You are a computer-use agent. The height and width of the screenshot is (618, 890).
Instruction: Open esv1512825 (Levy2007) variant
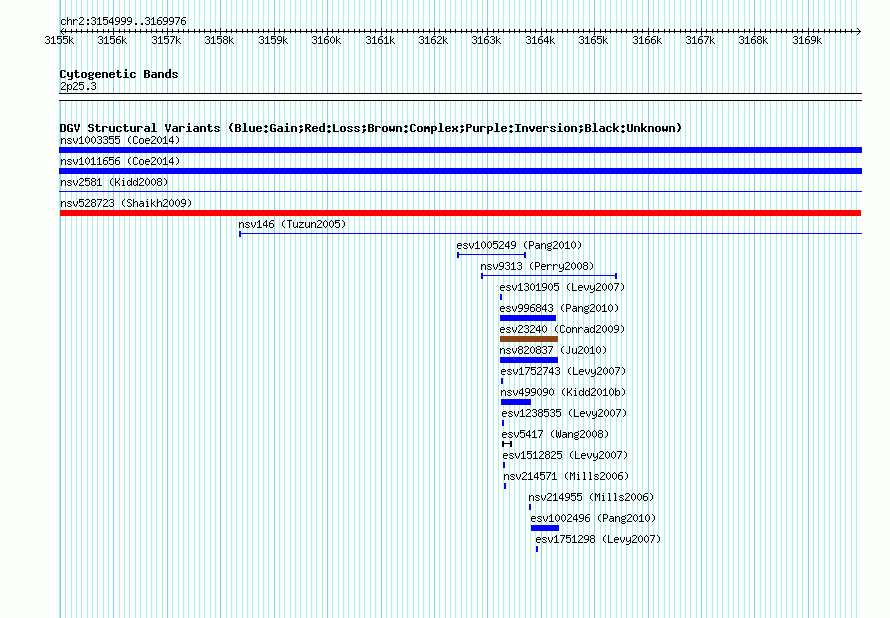pyautogui.click(x=565, y=455)
